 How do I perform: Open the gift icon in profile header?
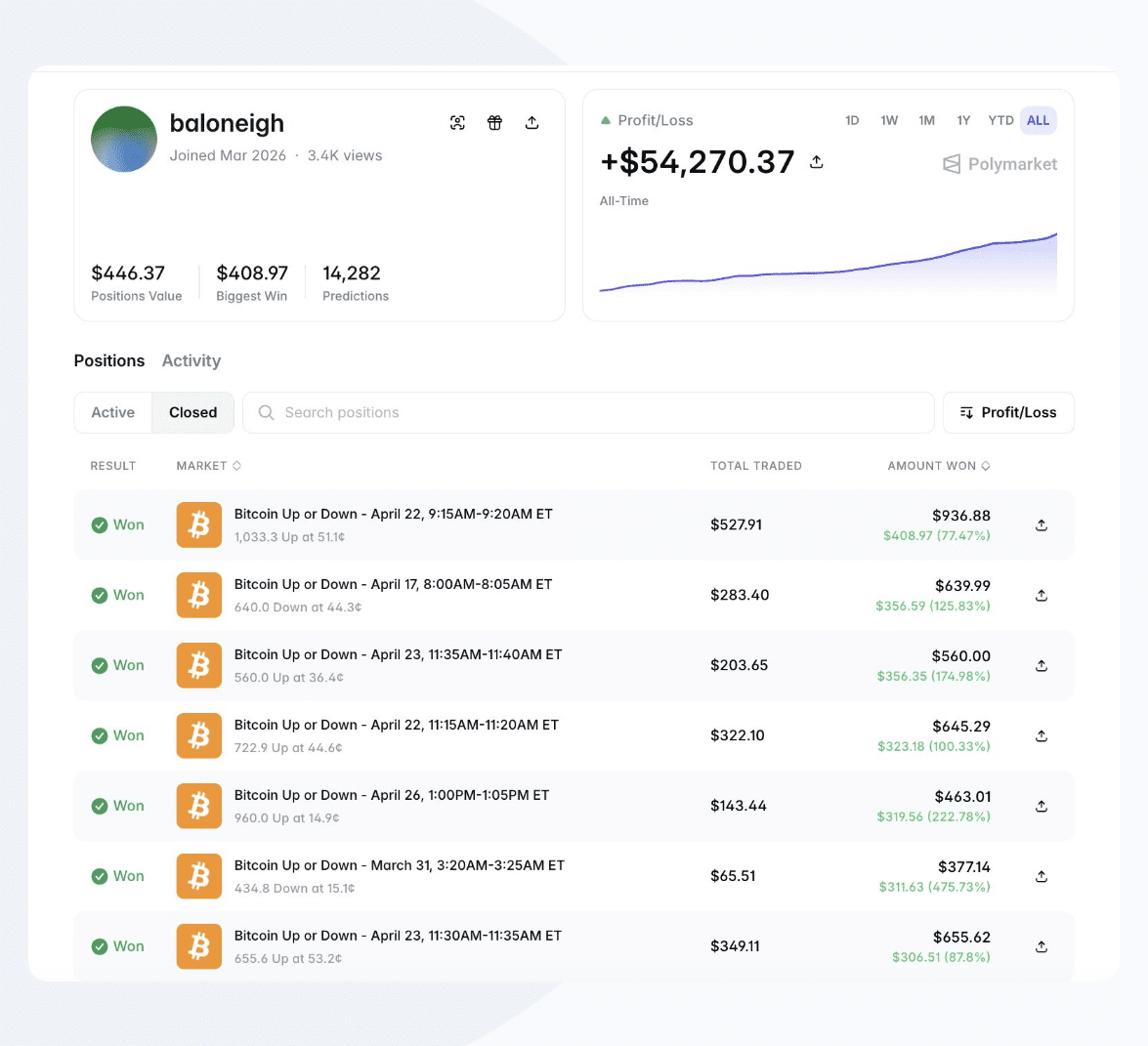tap(495, 123)
